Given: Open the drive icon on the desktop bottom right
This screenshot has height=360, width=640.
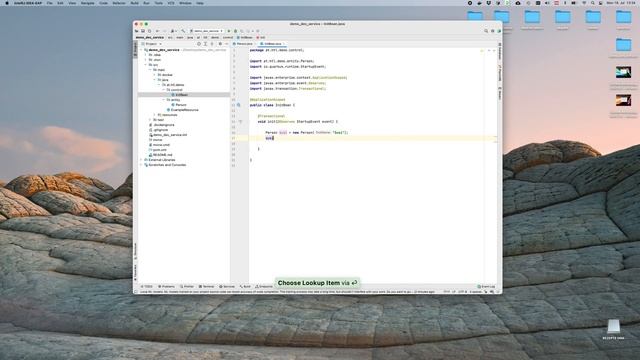Looking at the screenshot, I should pos(613,327).
